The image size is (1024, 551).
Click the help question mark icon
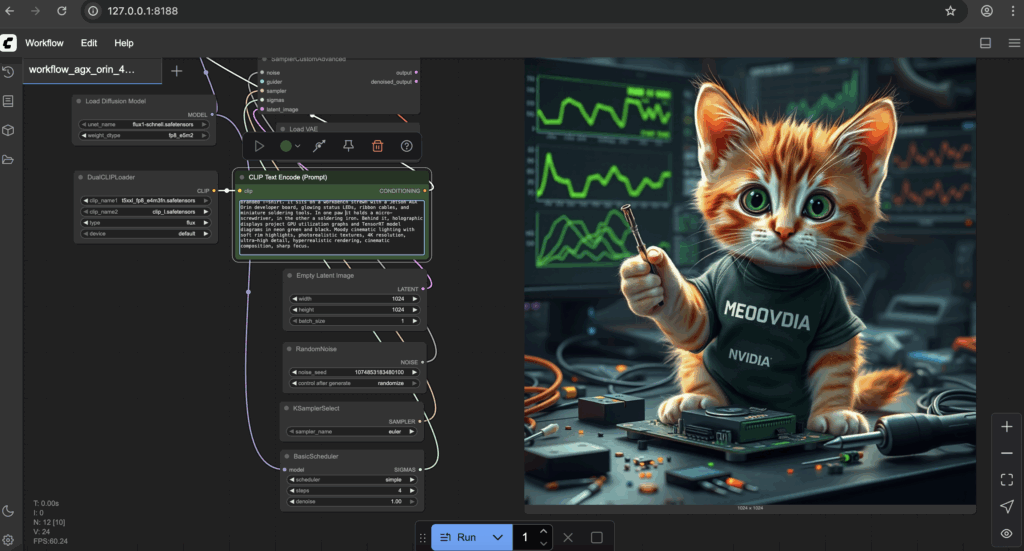point(406,146)
